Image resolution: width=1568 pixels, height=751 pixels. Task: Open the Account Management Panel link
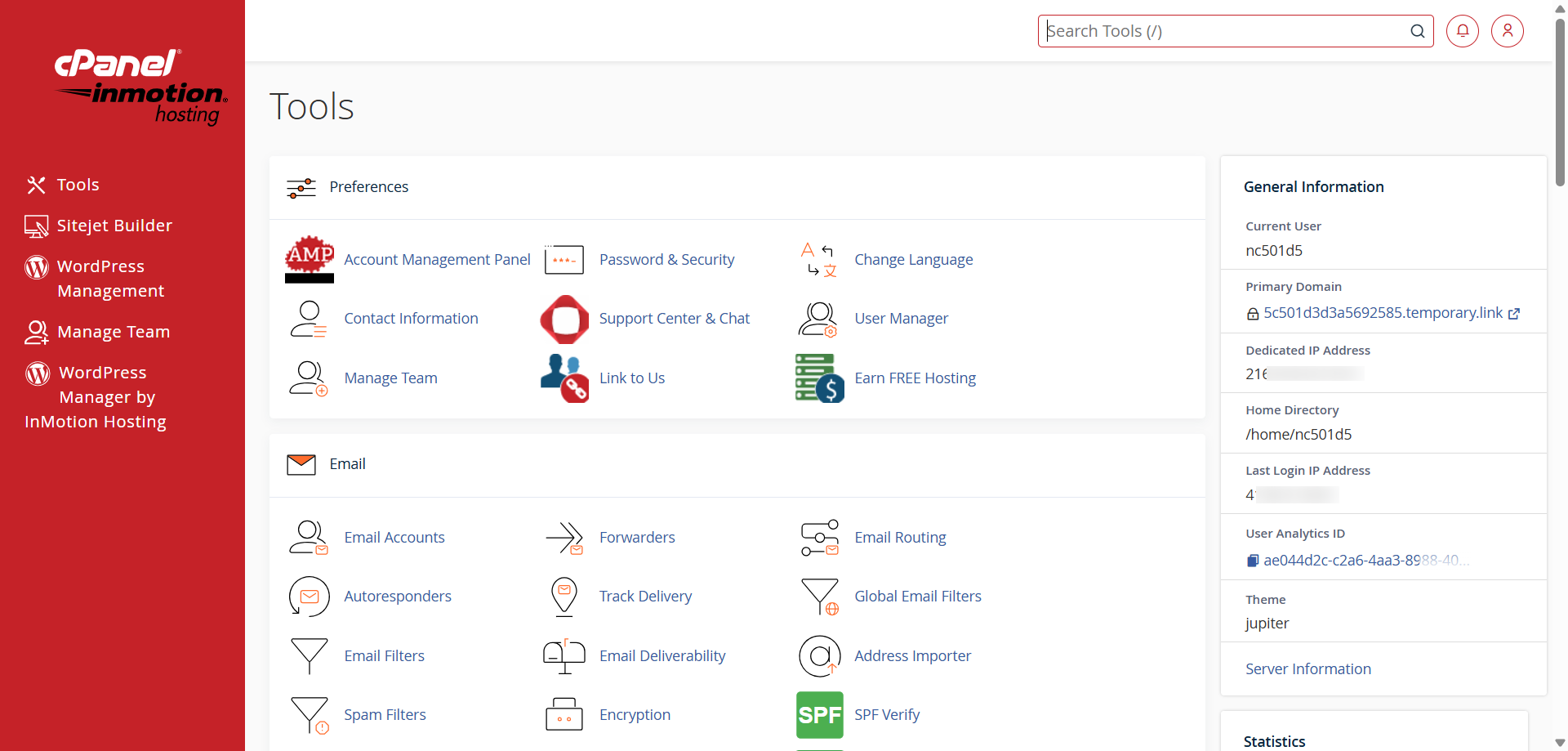pos(437,260)
